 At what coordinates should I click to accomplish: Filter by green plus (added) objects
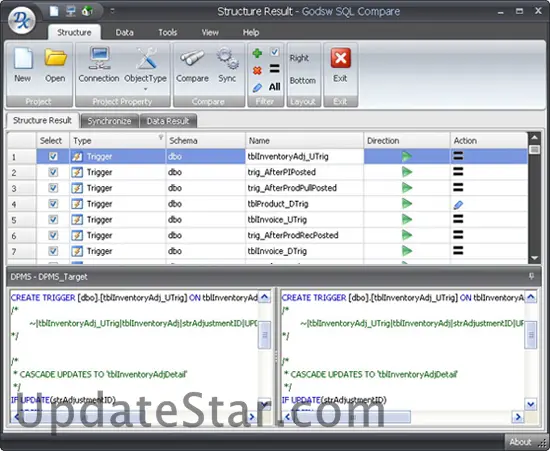pos(257,53)
